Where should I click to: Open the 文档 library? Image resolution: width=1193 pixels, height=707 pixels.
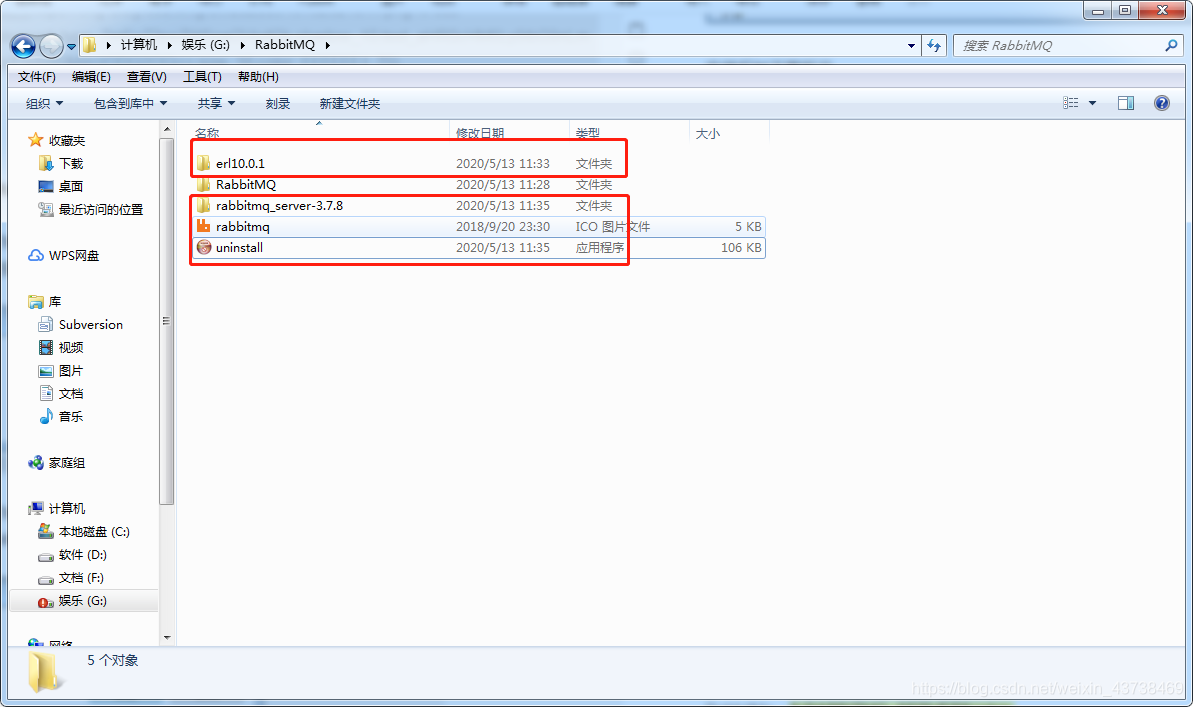[x=71, y=393]
